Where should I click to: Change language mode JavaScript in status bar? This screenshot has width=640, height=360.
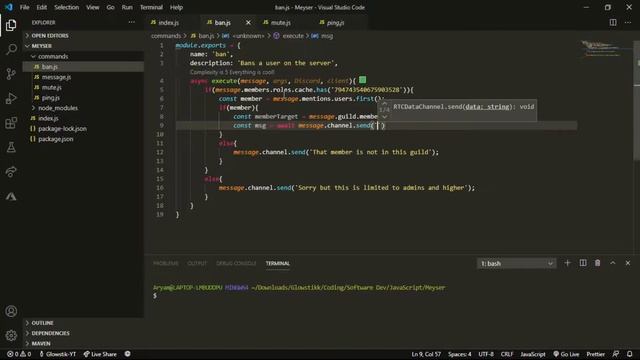click(x=533, y=354)
